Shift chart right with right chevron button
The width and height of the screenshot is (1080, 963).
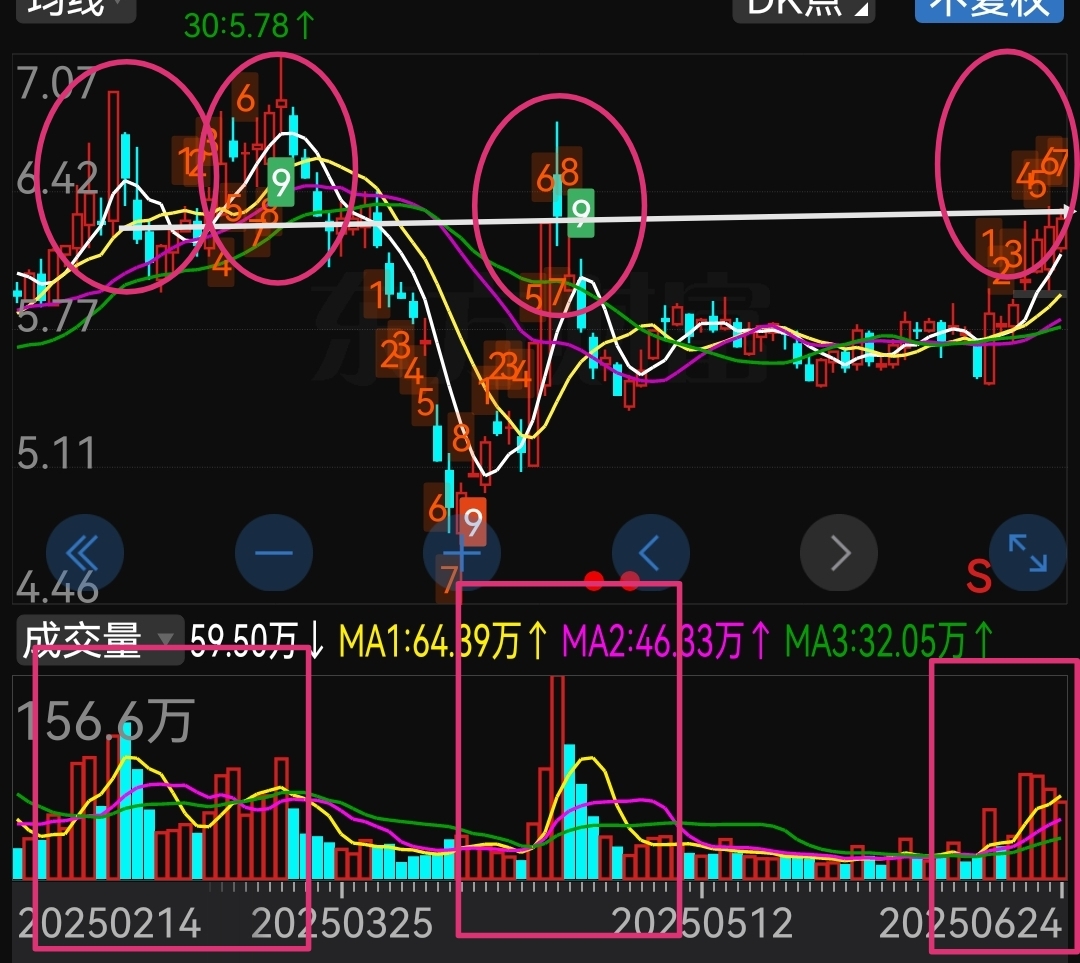839,552
